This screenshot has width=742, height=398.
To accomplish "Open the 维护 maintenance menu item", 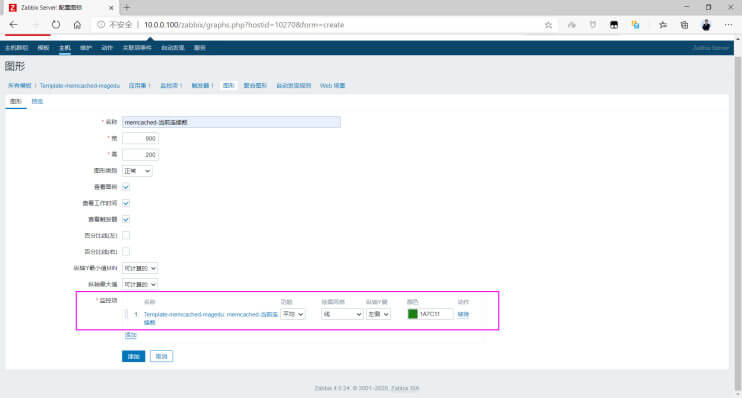I will coord(86,48).
